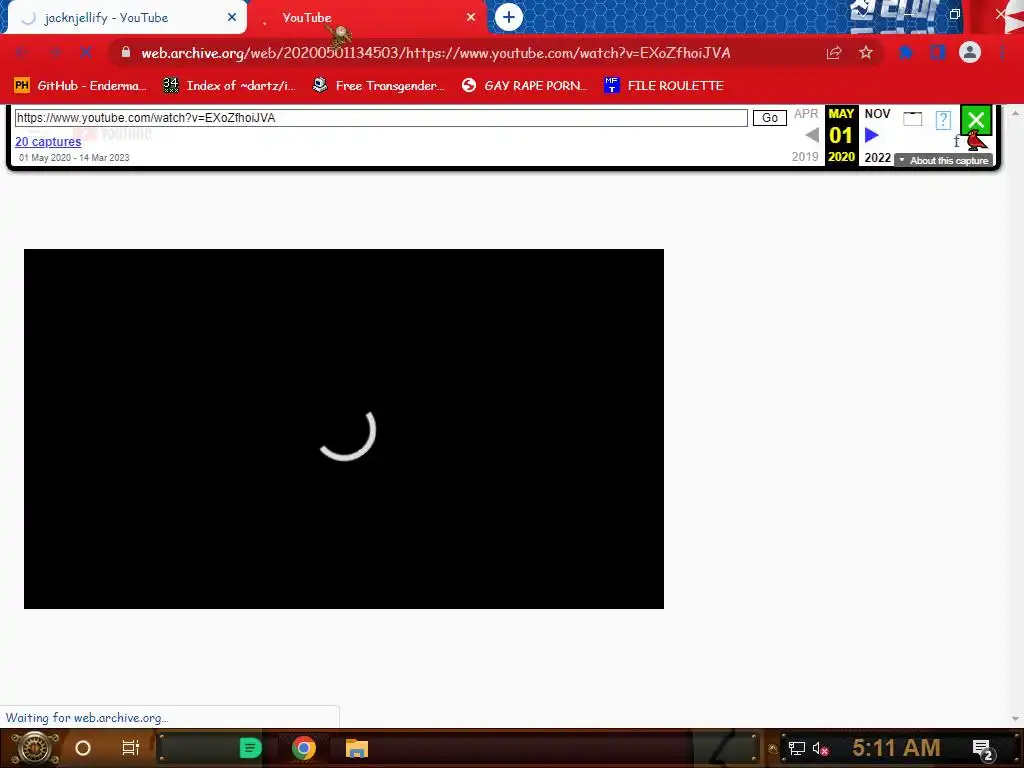The image size is (1024, 768).
Task: Open the Chrome three-dot menu
Action: coord(1002,53)
